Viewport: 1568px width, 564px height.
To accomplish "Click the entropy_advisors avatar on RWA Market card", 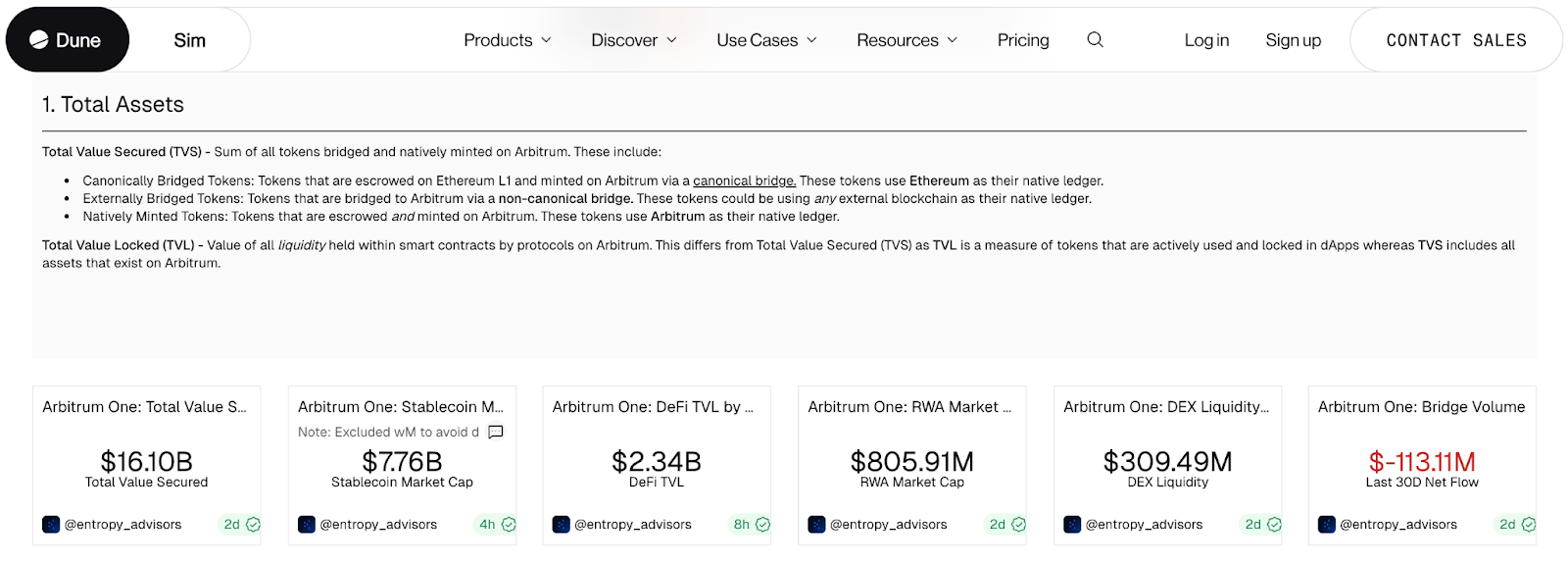I will (x=816, y=525).
